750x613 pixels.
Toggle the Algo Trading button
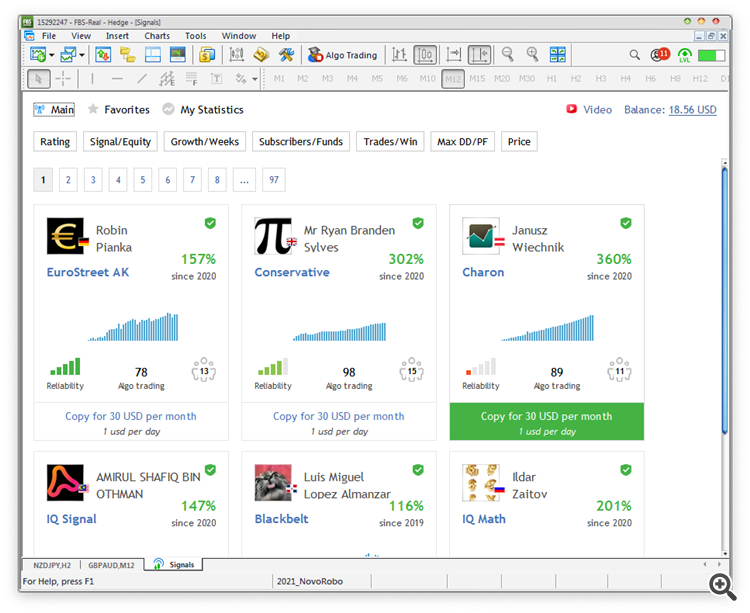342,55
